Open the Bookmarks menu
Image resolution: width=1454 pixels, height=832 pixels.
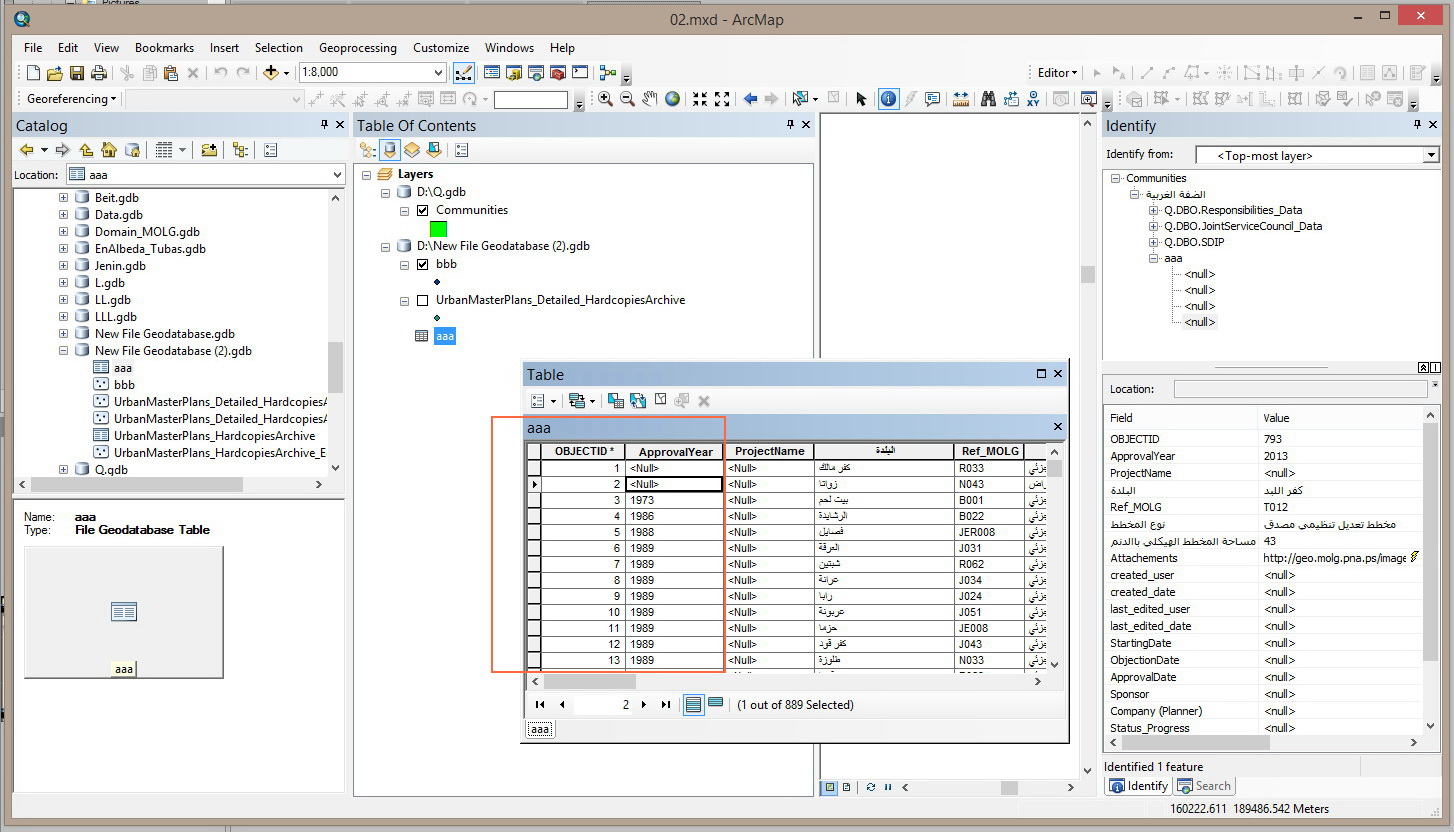[164, 48]
